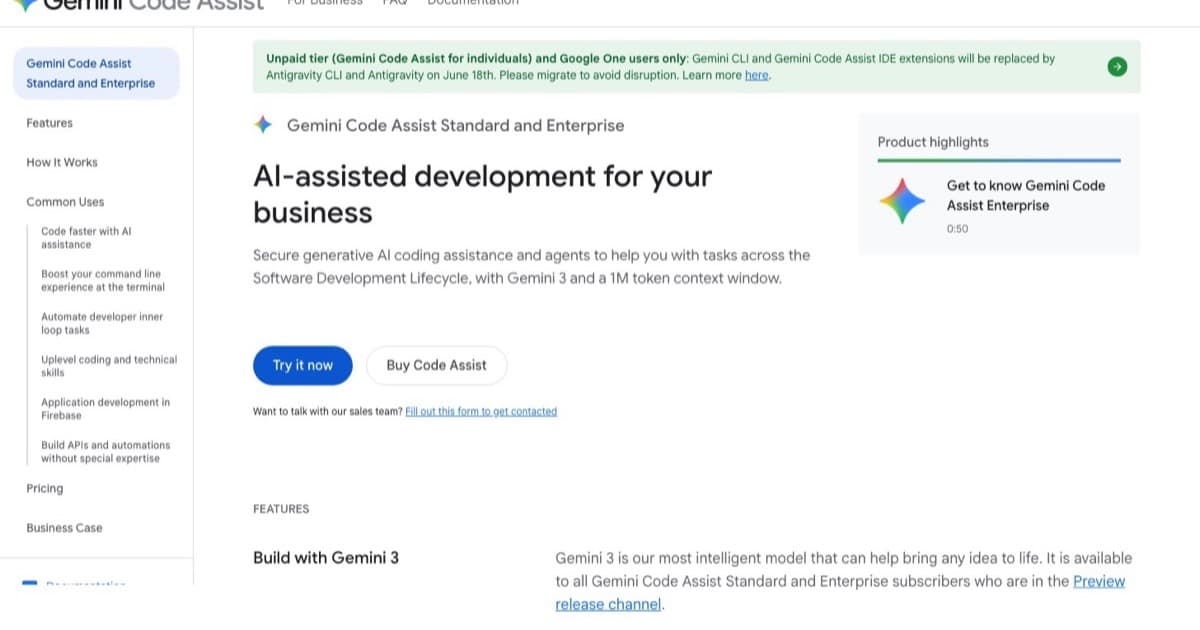
Task: Open How It Works in the sidebar
Action: point(62,162)
